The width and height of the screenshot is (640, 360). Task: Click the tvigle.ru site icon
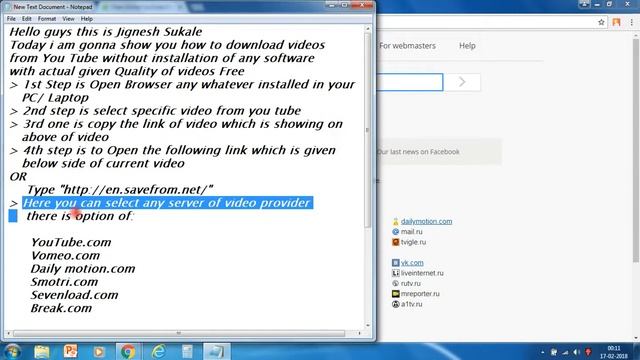395,242
